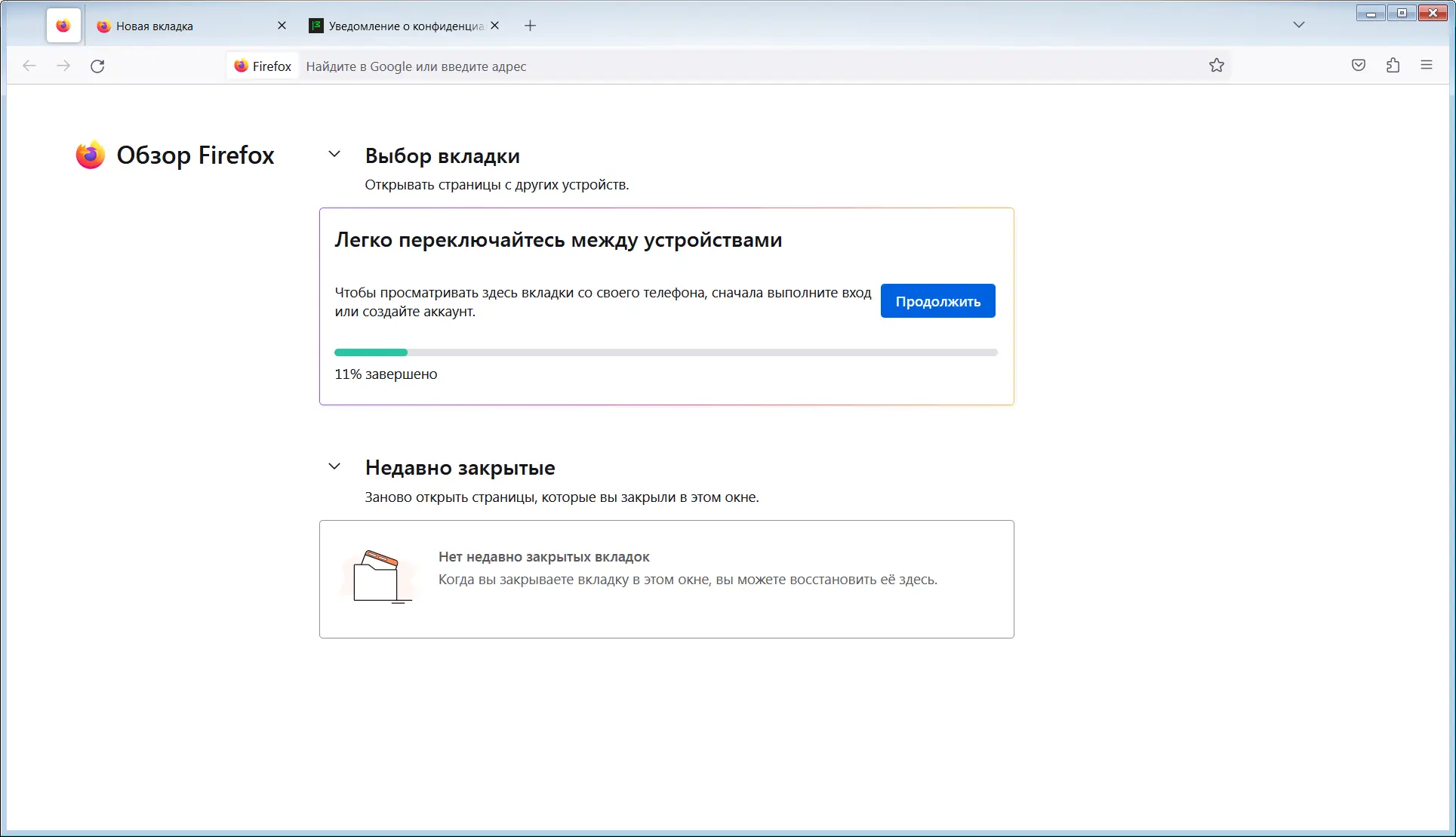Open the list all tabs dropdown arrow
The width and height of the screenshot is (1456, 837).
[x=1298, y=25]
